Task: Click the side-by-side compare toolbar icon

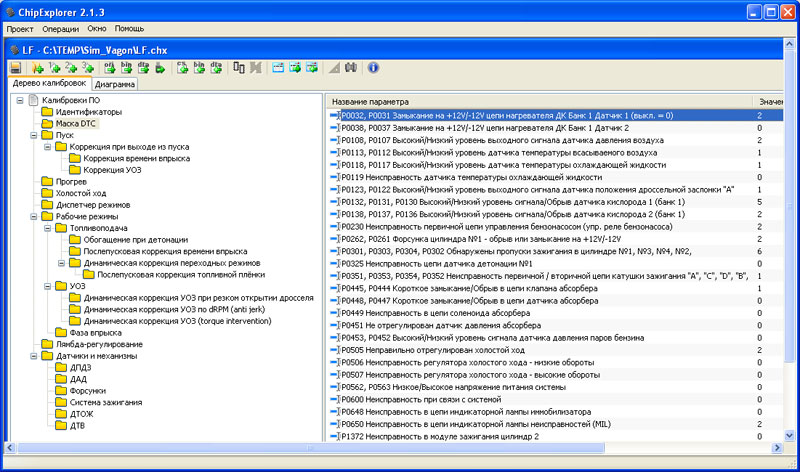Action: pyautogui.click(x=239, y=68)
